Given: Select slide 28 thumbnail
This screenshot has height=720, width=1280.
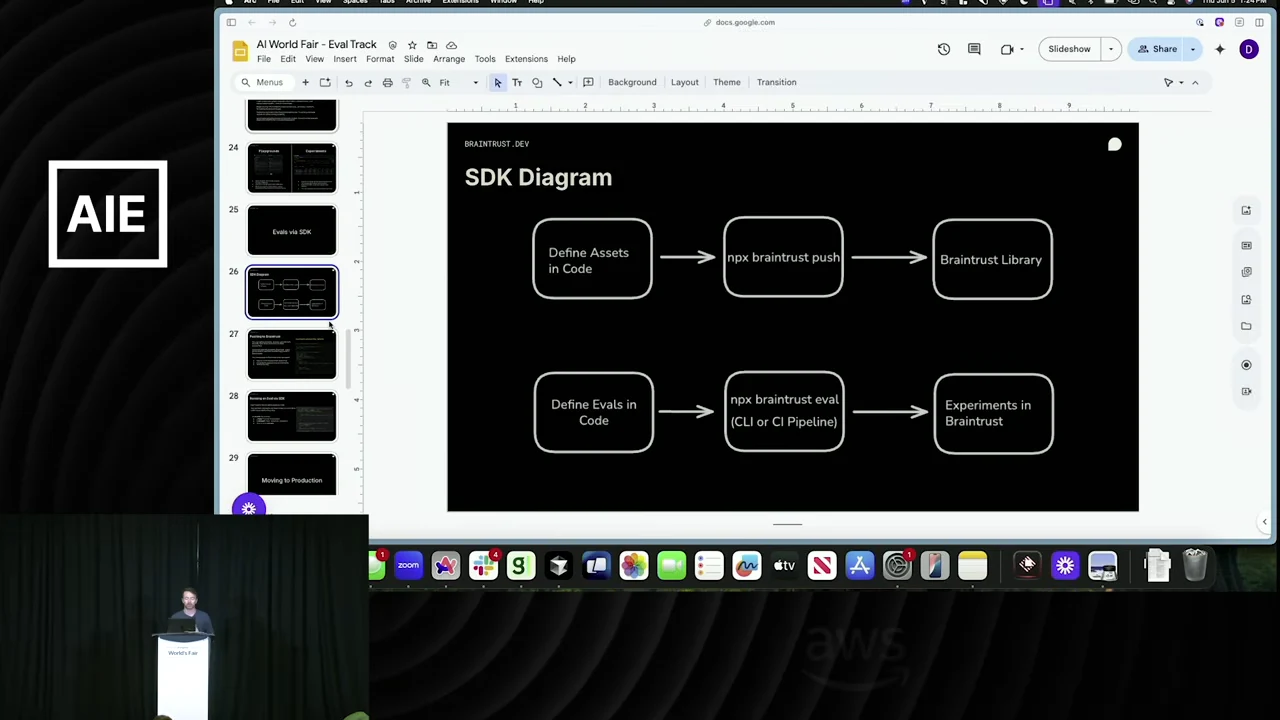Looking at the screenshot, I should click(292, 417).
